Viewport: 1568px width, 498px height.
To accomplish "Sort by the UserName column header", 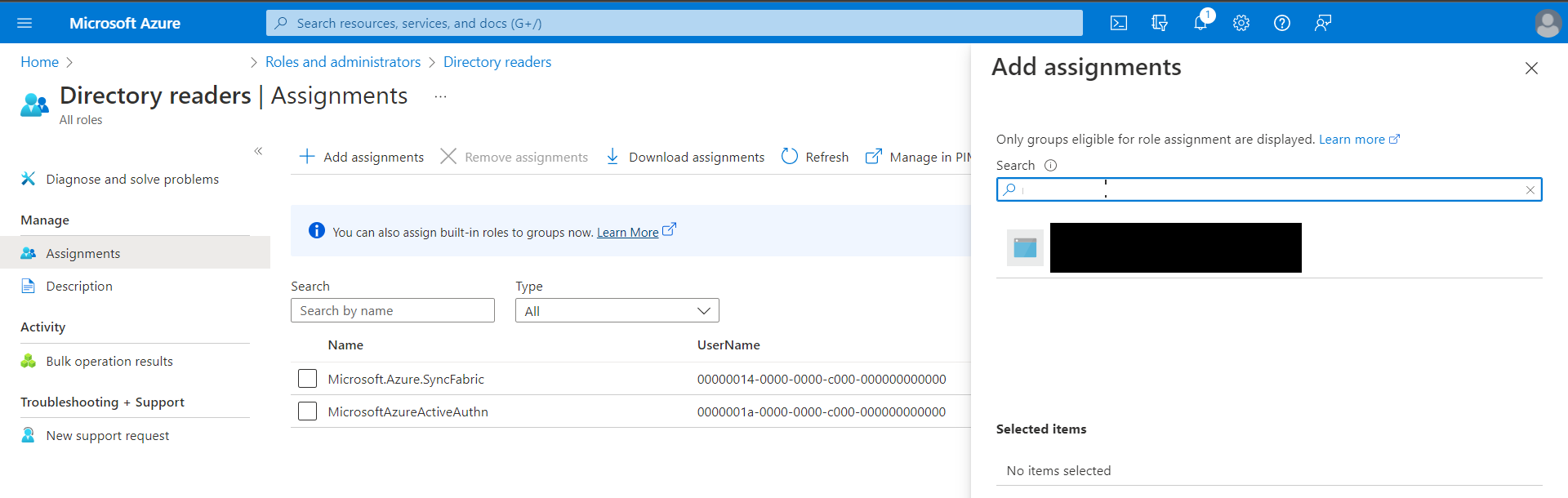I will point(728,345).
